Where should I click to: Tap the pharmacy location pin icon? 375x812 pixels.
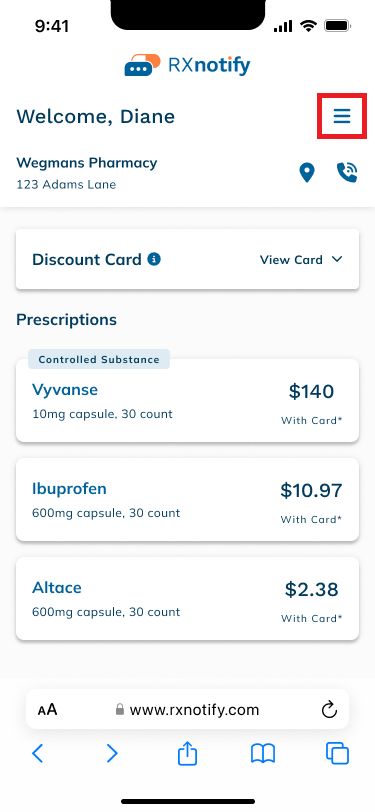point(307,172)
